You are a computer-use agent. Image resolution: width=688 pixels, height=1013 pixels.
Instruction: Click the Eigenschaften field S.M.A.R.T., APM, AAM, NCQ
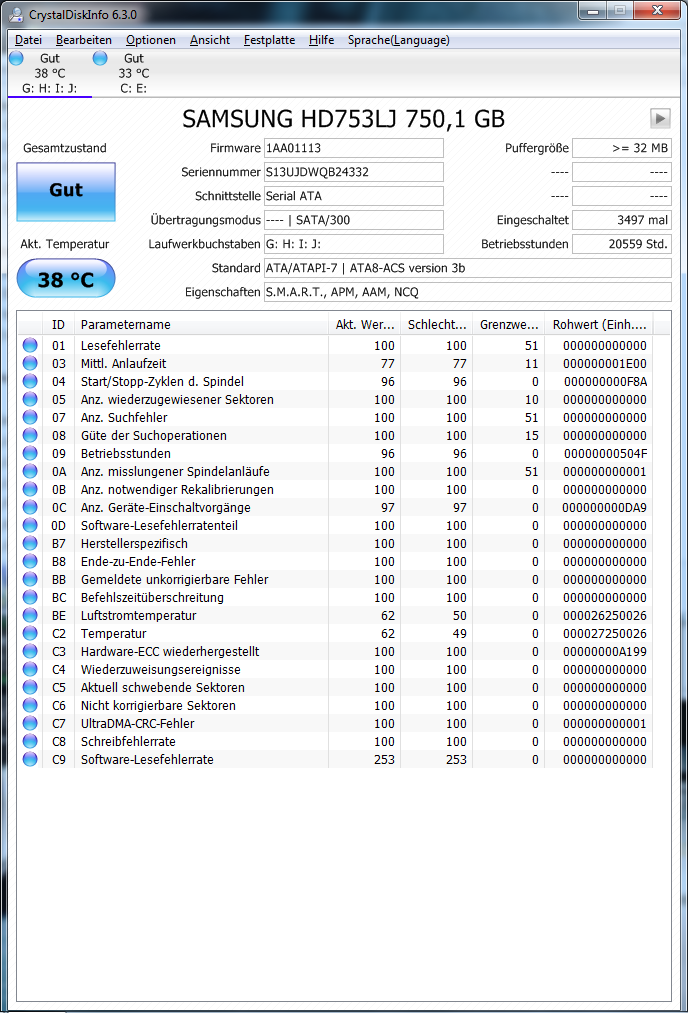tap(468, 292)
